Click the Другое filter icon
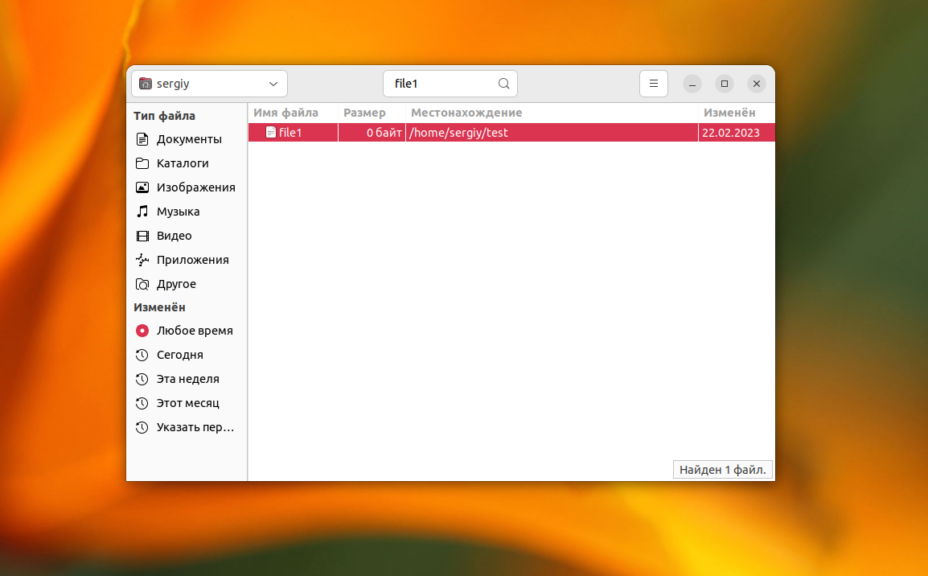 pyautogui.click(x=142, y=284)
